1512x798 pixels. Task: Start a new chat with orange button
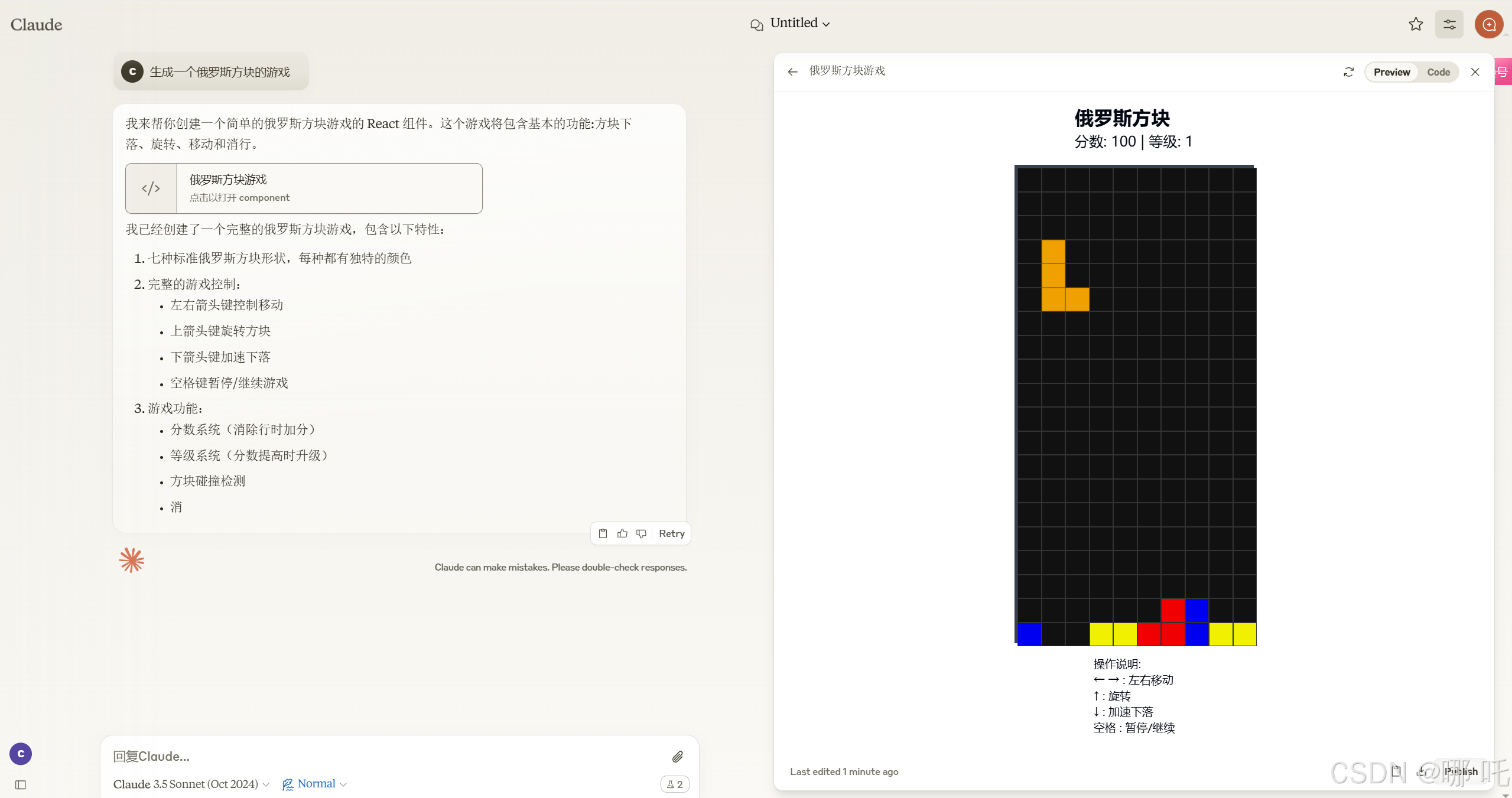click(x=1489, y=24)
